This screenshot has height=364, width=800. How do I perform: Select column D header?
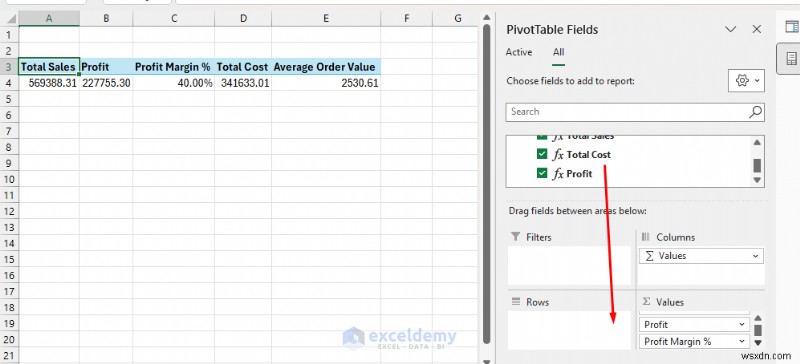(x=243, y=18)
